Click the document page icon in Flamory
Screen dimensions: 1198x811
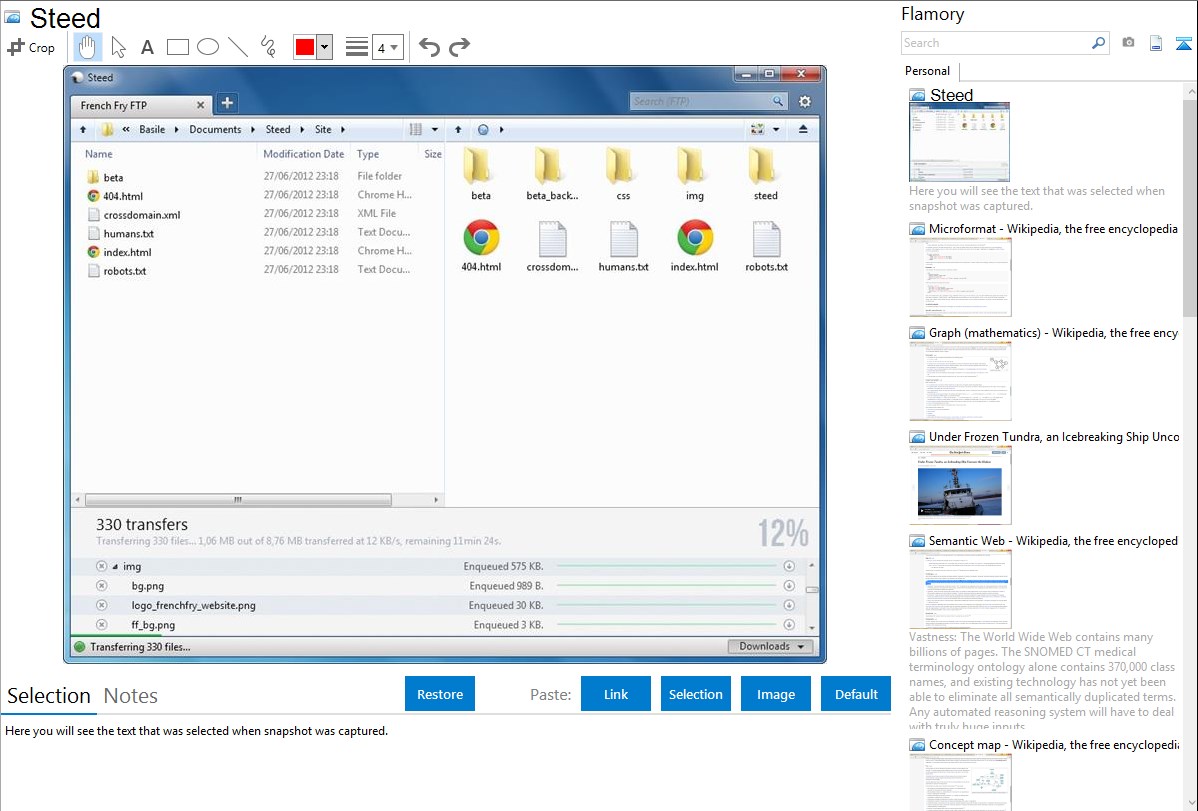[x=1156, y=43]
